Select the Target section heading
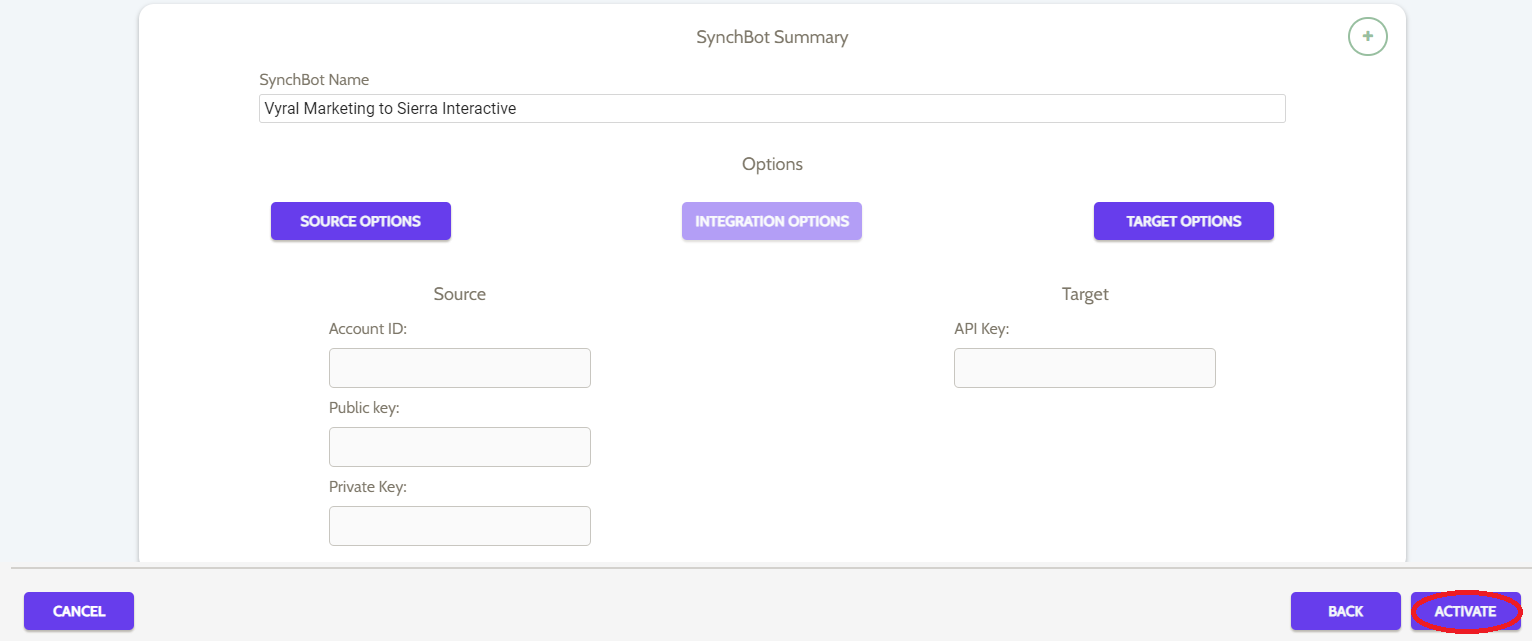The height and width of the screenshot is (641, 1532). click(x=1085, y=294)
